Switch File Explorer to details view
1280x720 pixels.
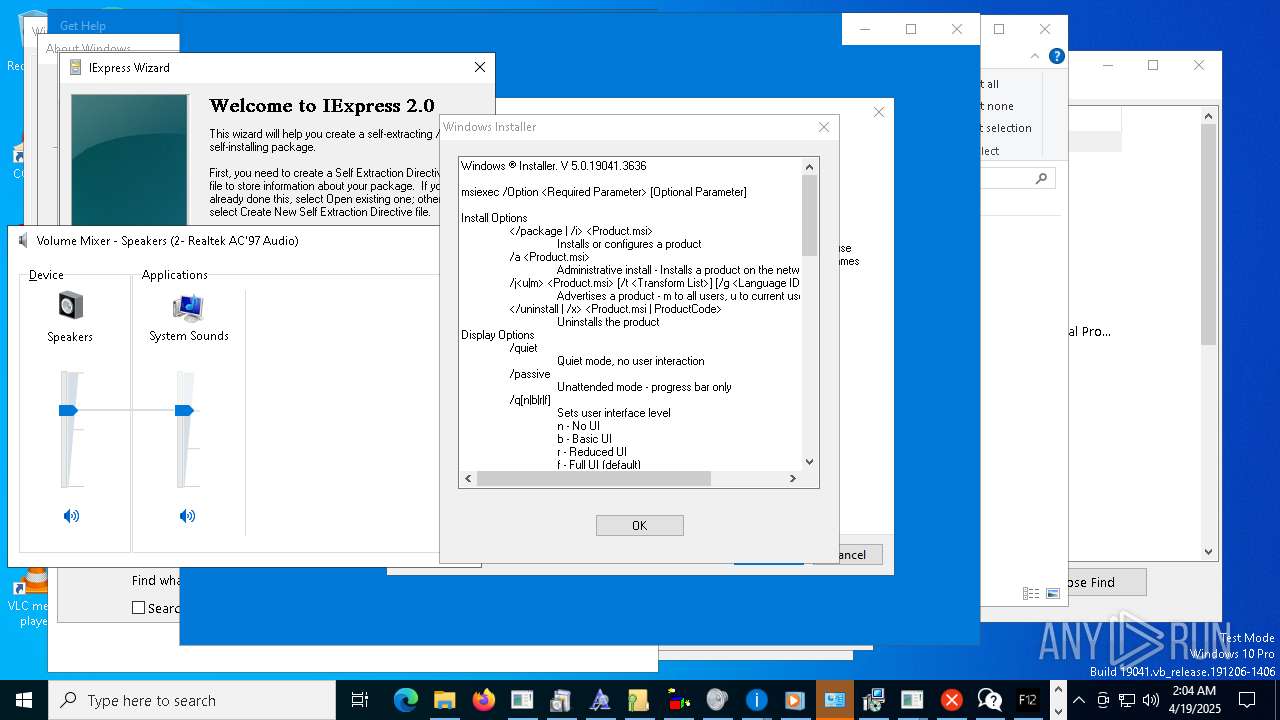[x=1031, y=593]
